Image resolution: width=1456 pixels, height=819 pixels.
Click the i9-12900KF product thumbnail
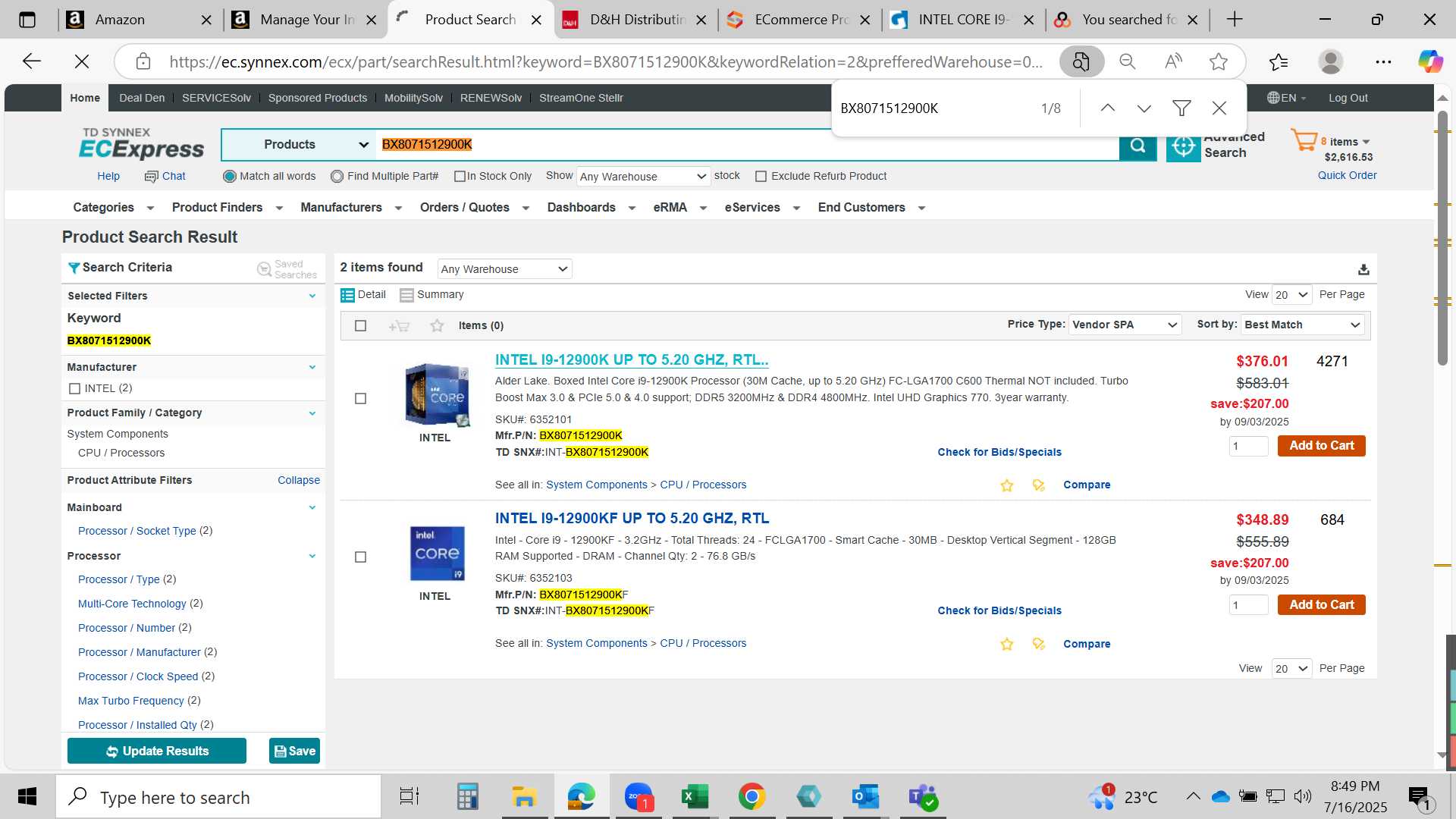click(437, 554)
